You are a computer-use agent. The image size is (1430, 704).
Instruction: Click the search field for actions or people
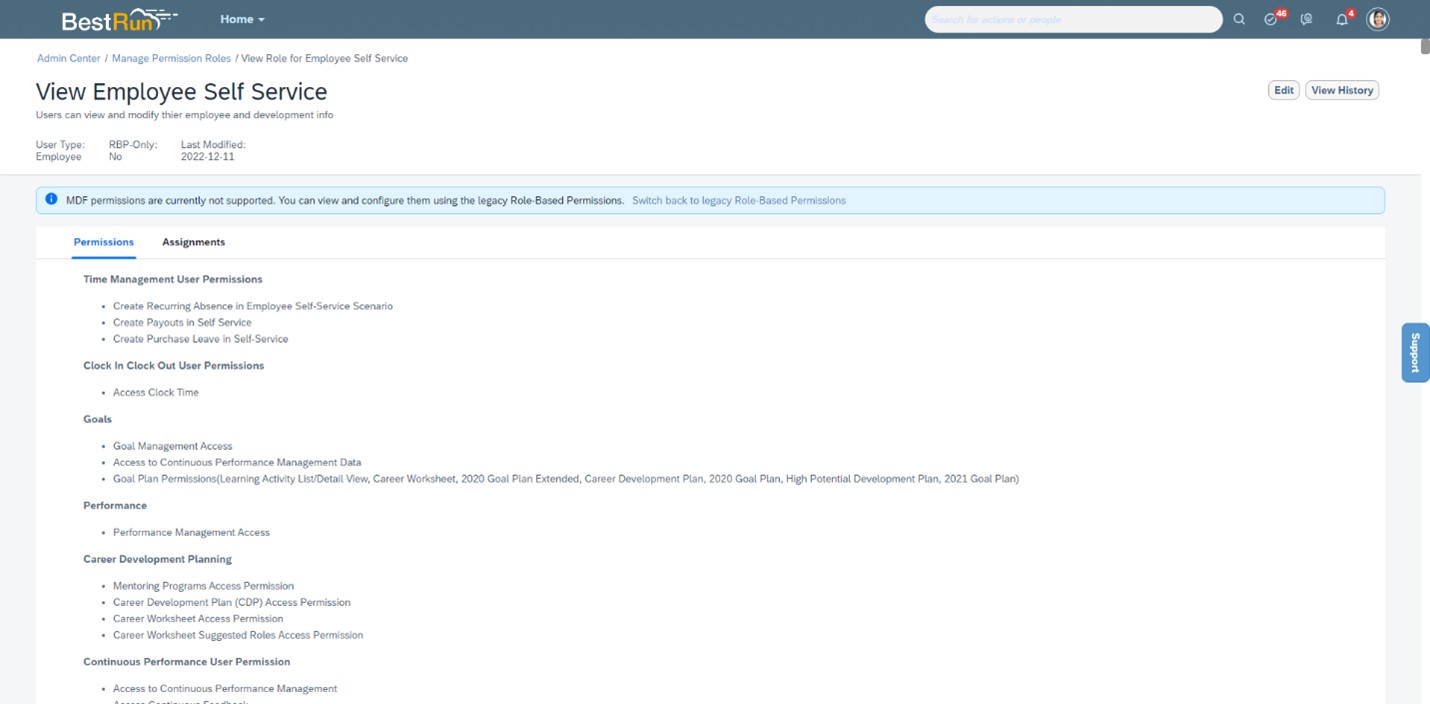click(1073, 19)
